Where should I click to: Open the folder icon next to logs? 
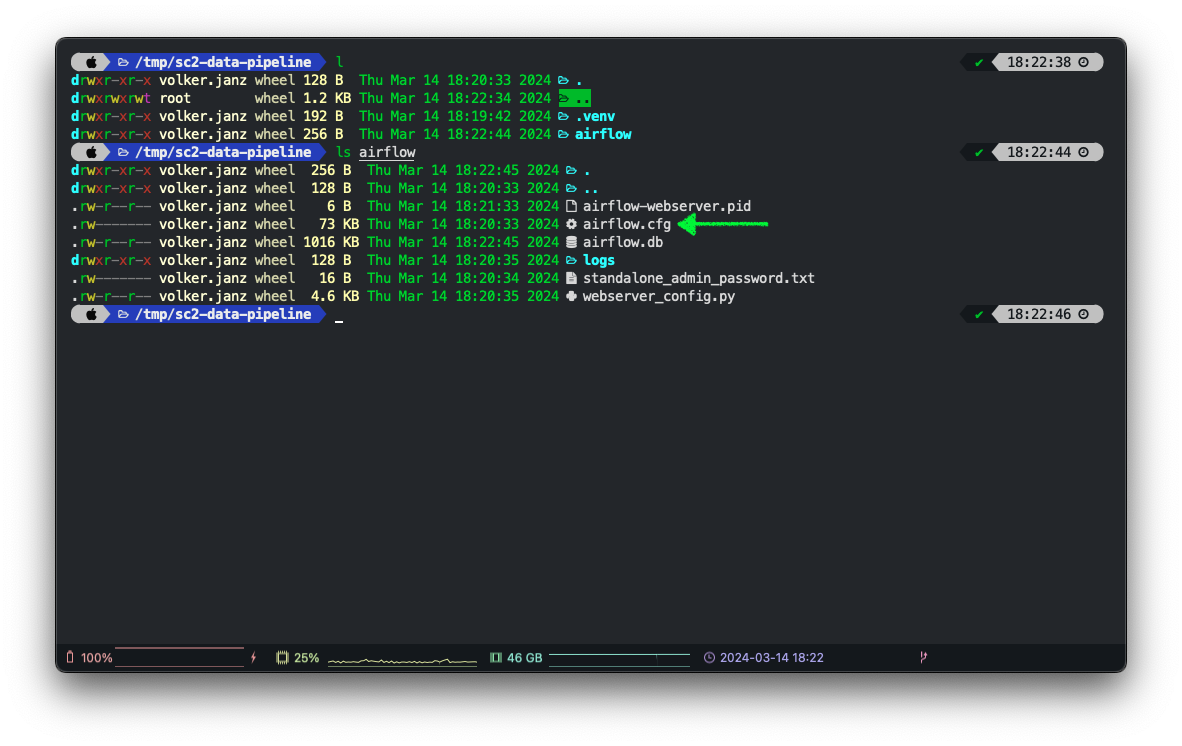[571, 260]
